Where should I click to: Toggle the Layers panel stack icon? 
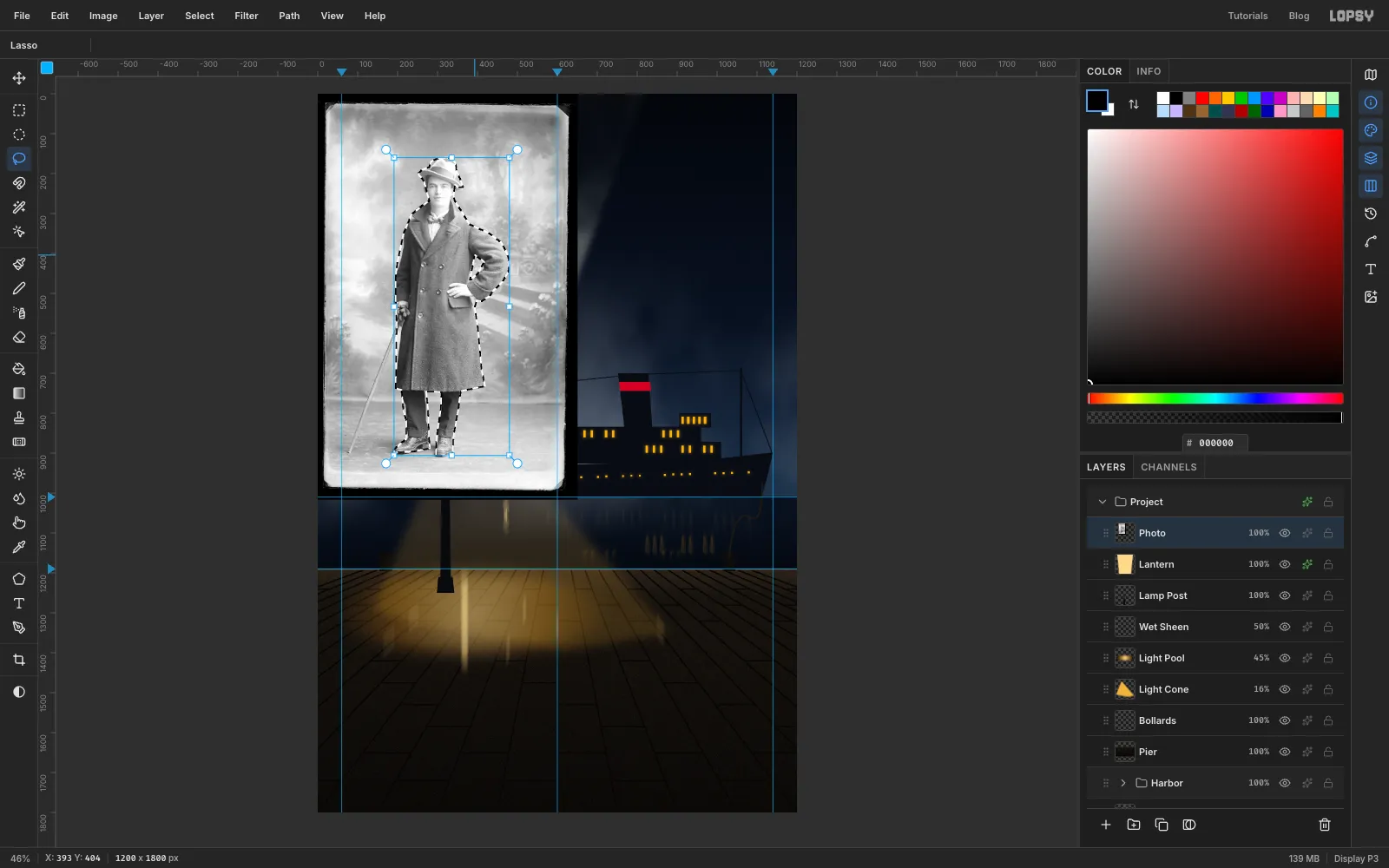pos(1371,158)
